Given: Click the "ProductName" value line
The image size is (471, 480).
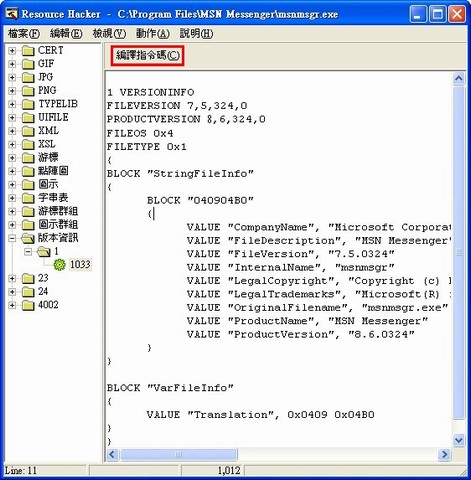Looking at the screenshot, I should [x=307, y=321].
